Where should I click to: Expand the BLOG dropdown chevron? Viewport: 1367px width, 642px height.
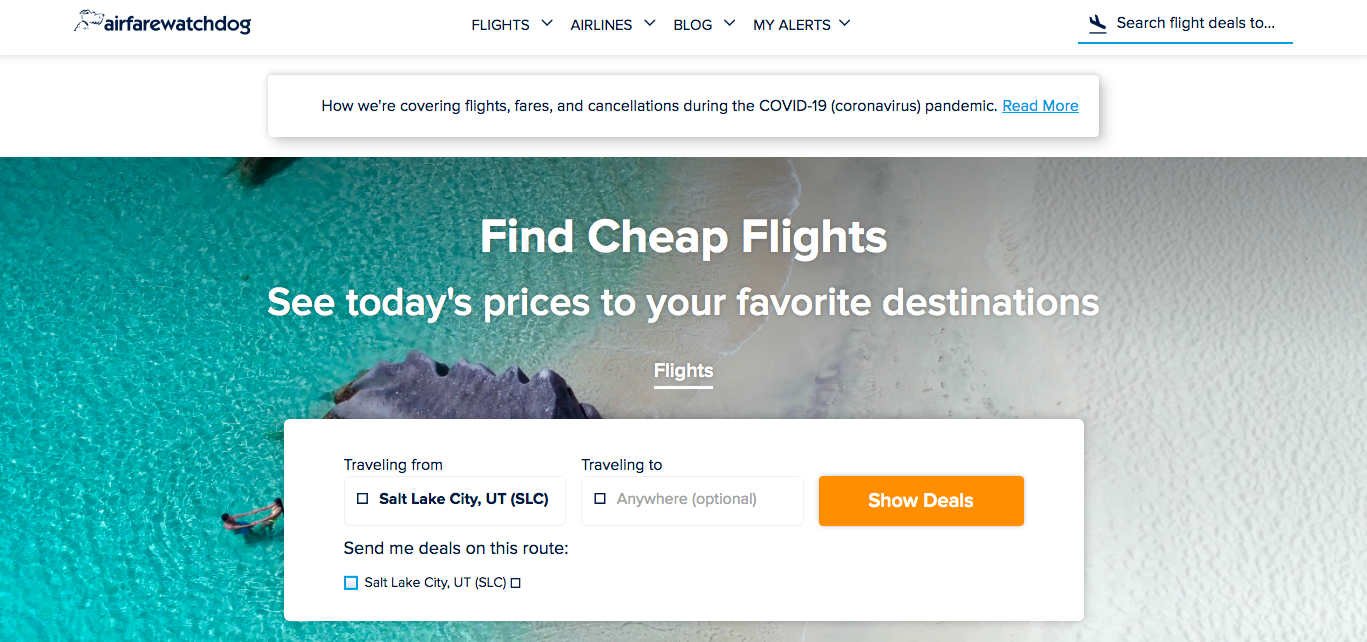click(x=729, y=21)
